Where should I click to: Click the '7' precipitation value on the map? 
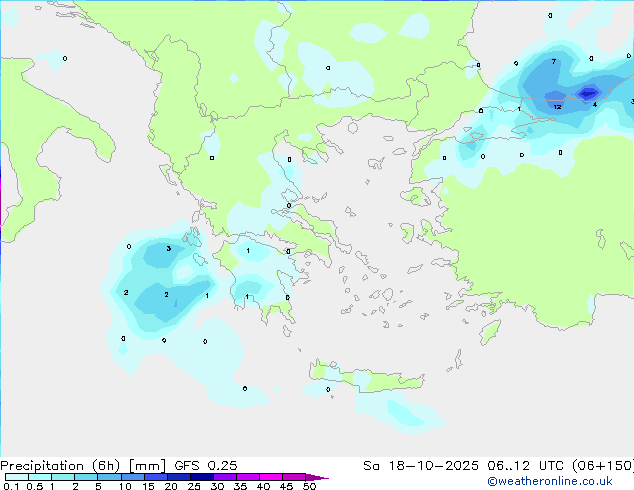554,61
